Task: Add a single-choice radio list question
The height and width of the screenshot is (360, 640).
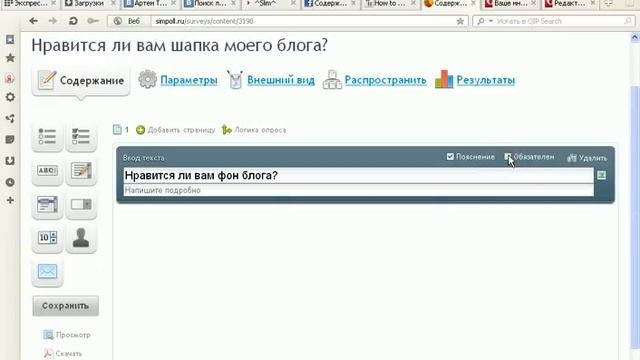Action: 47,137
